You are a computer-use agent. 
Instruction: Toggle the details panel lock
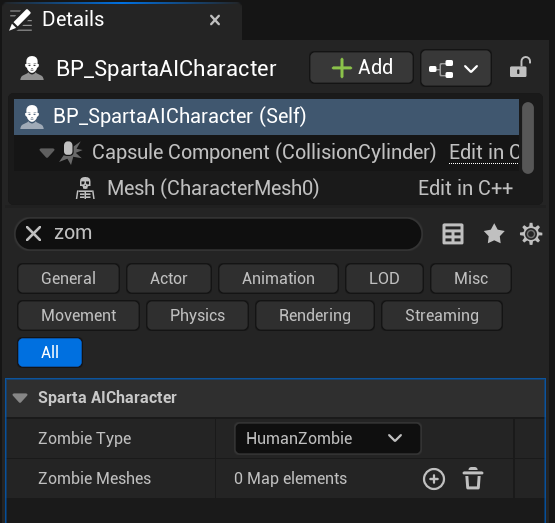point(520,67)
